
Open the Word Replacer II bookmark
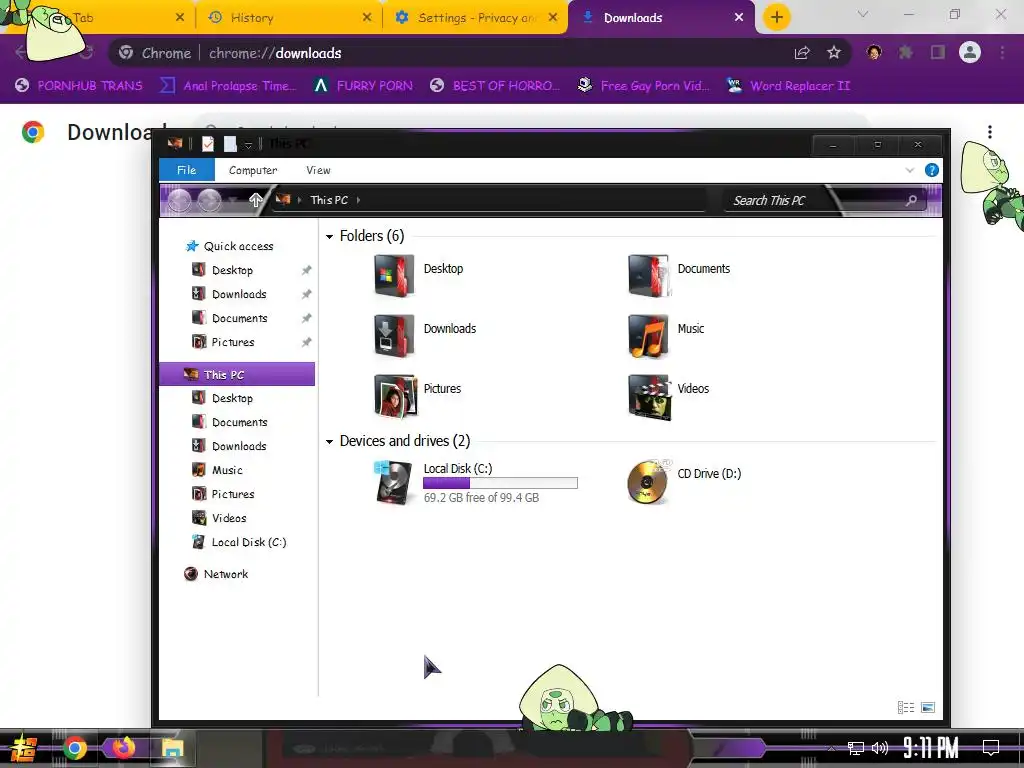(x=788, y=86)
